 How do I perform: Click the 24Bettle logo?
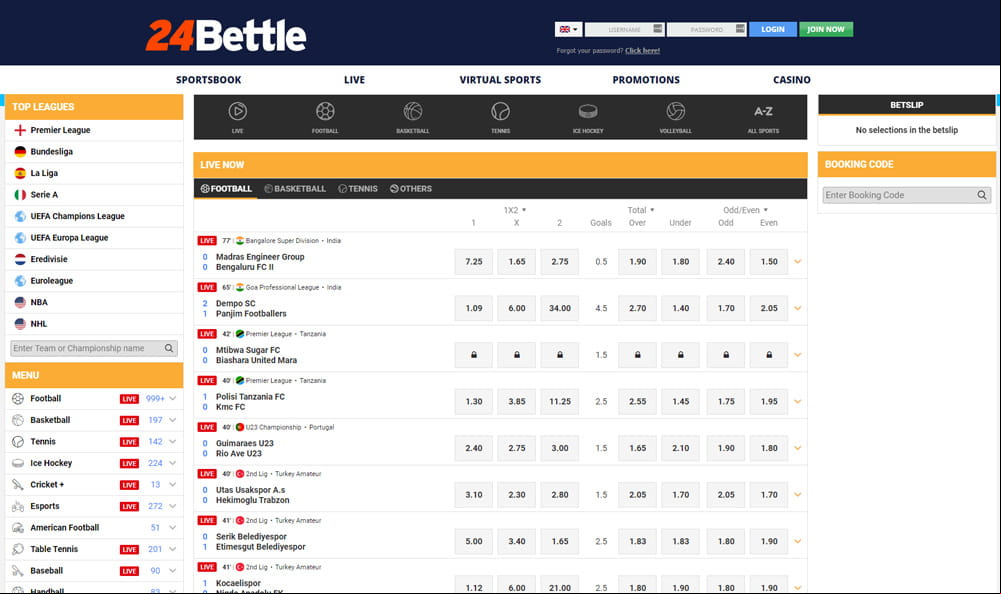click(x=226, y=35)
